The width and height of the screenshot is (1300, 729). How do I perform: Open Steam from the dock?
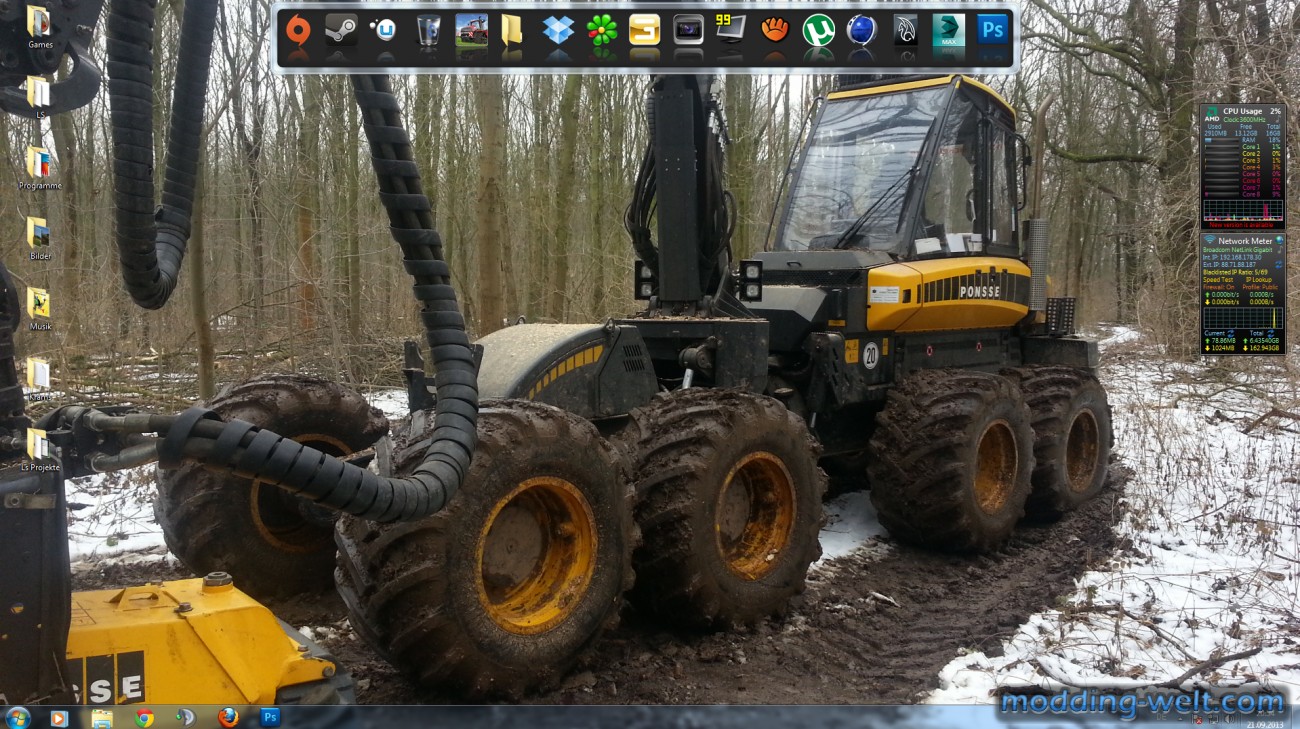click(341, 30)
